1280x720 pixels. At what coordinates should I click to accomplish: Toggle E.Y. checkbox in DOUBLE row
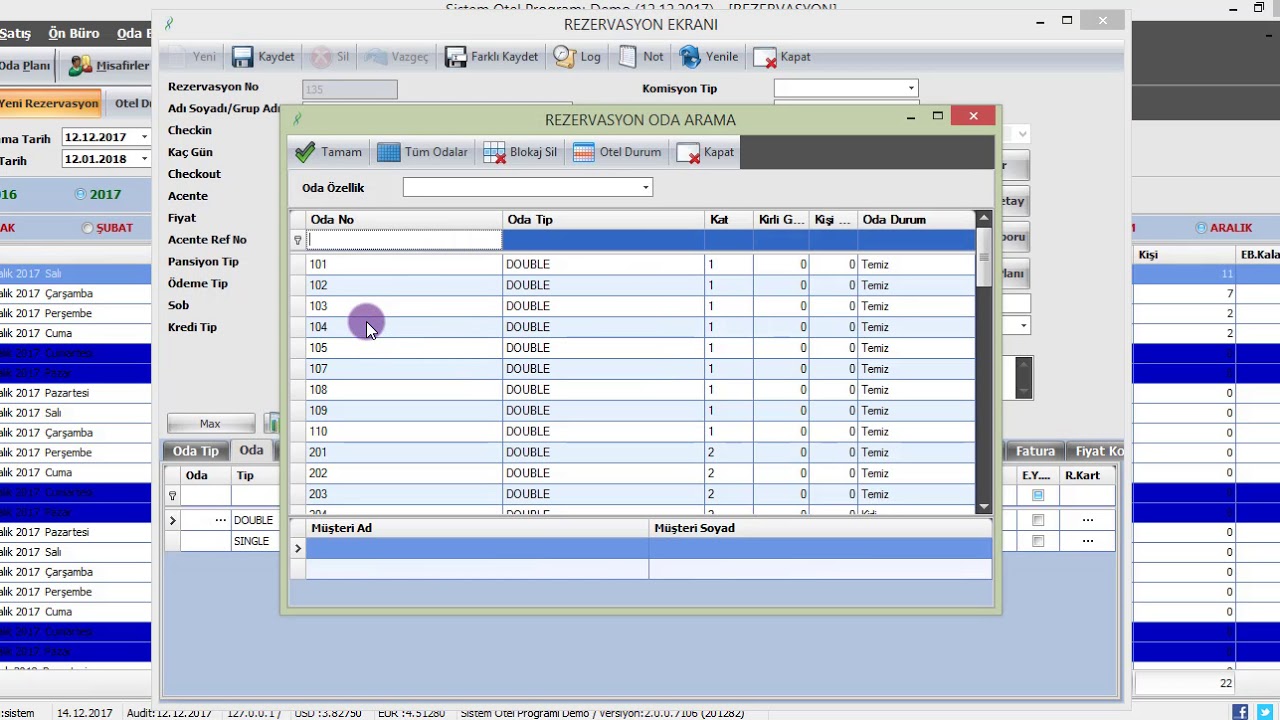pos(1038,520)
